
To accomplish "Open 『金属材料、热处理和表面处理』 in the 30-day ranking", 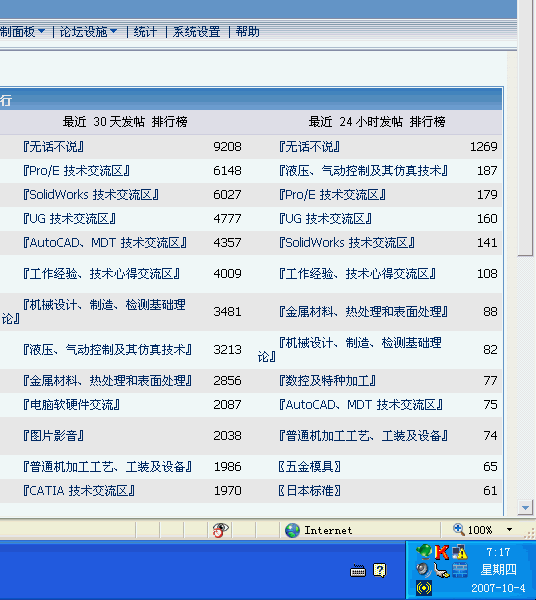I will (x=107, y=381).
